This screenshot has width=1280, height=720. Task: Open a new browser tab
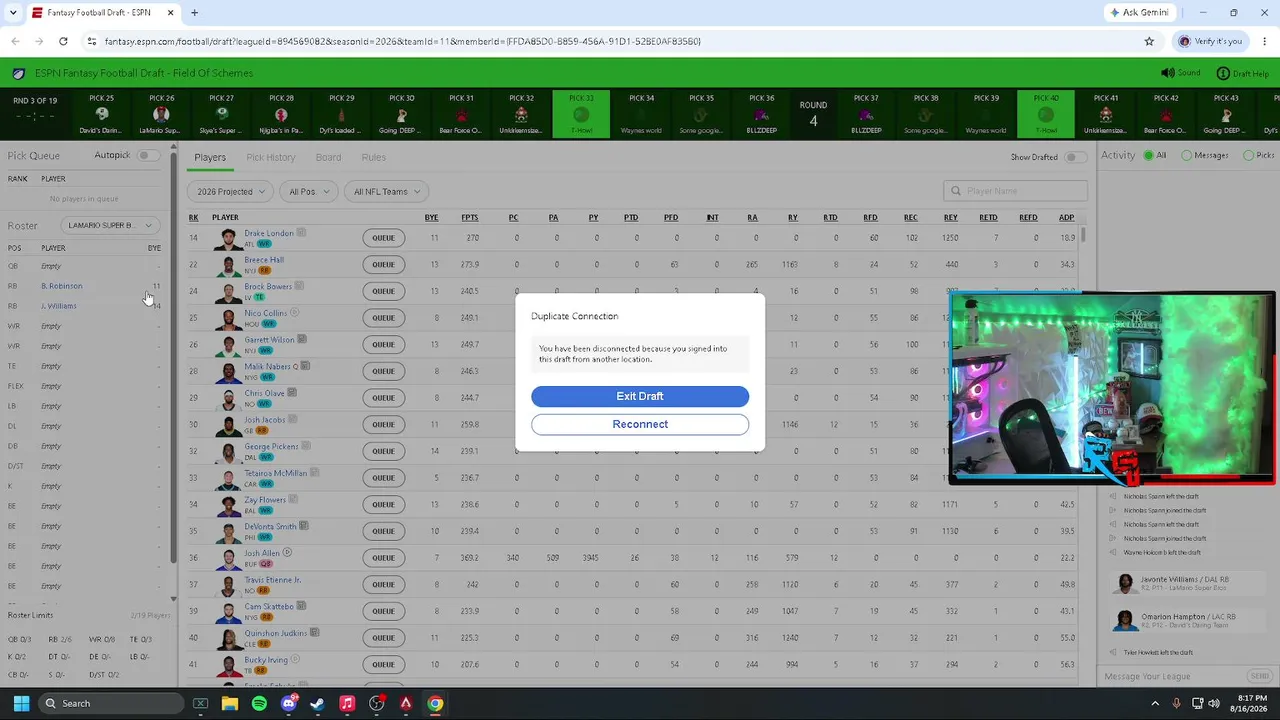click(194, 13)
